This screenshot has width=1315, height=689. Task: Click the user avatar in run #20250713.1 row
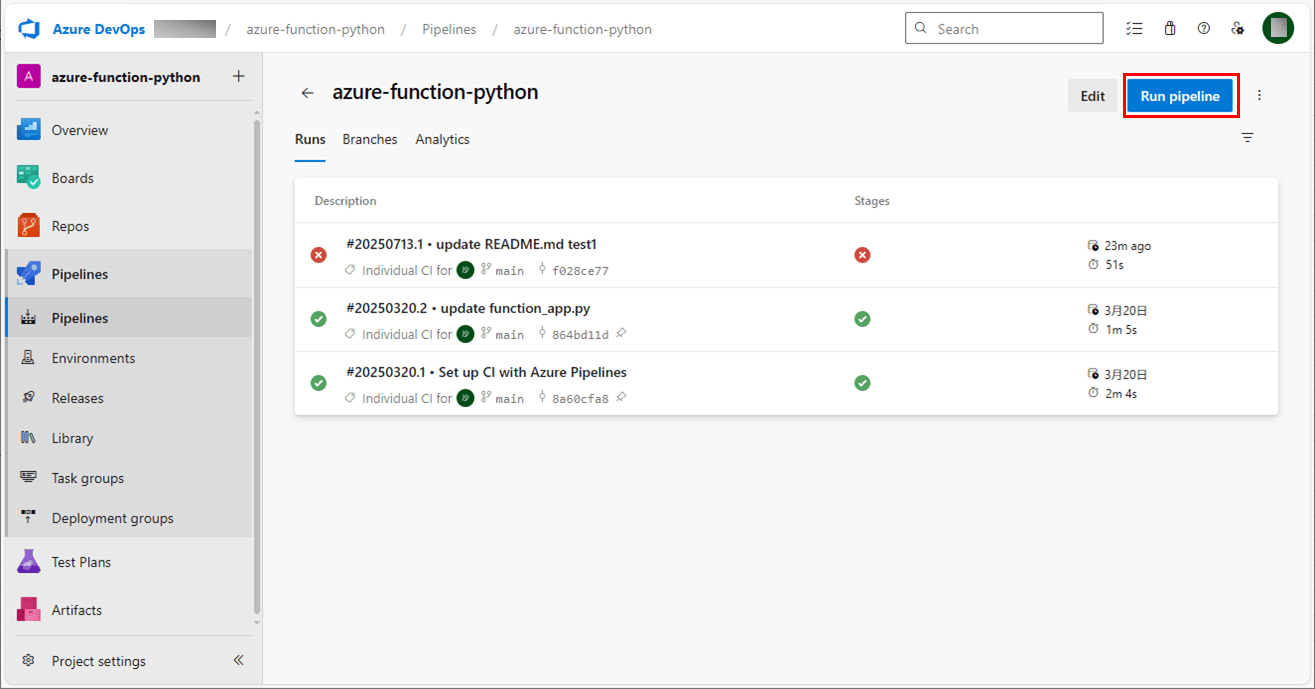coord(465,270)
